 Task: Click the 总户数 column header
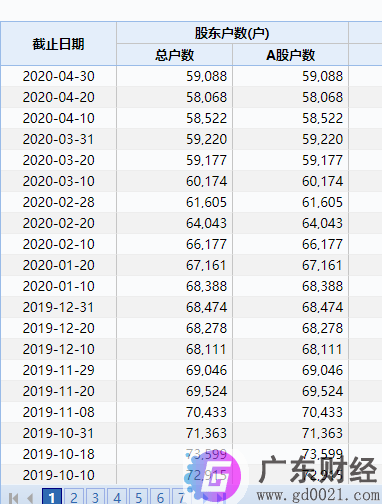(x=174, y=55)
